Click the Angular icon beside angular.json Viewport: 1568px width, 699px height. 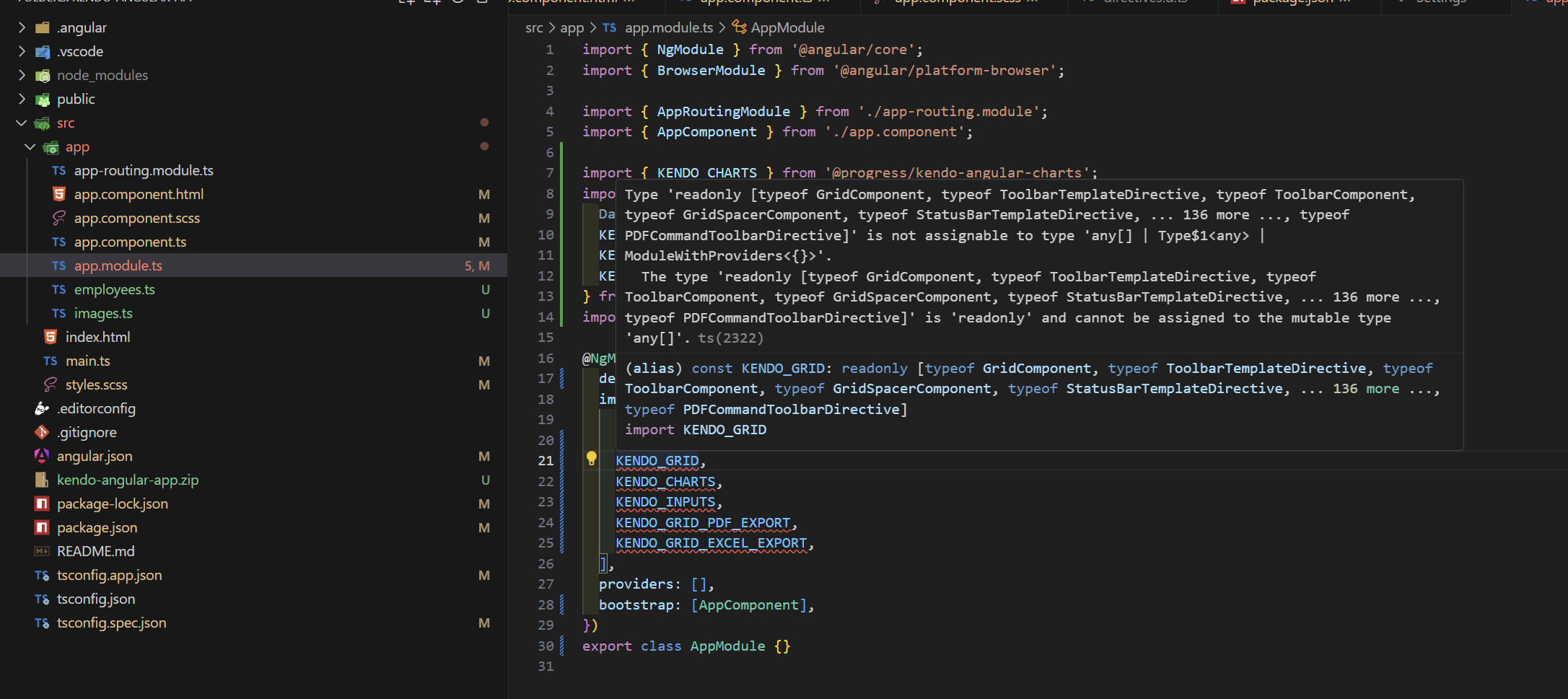[x=42, y=456]
